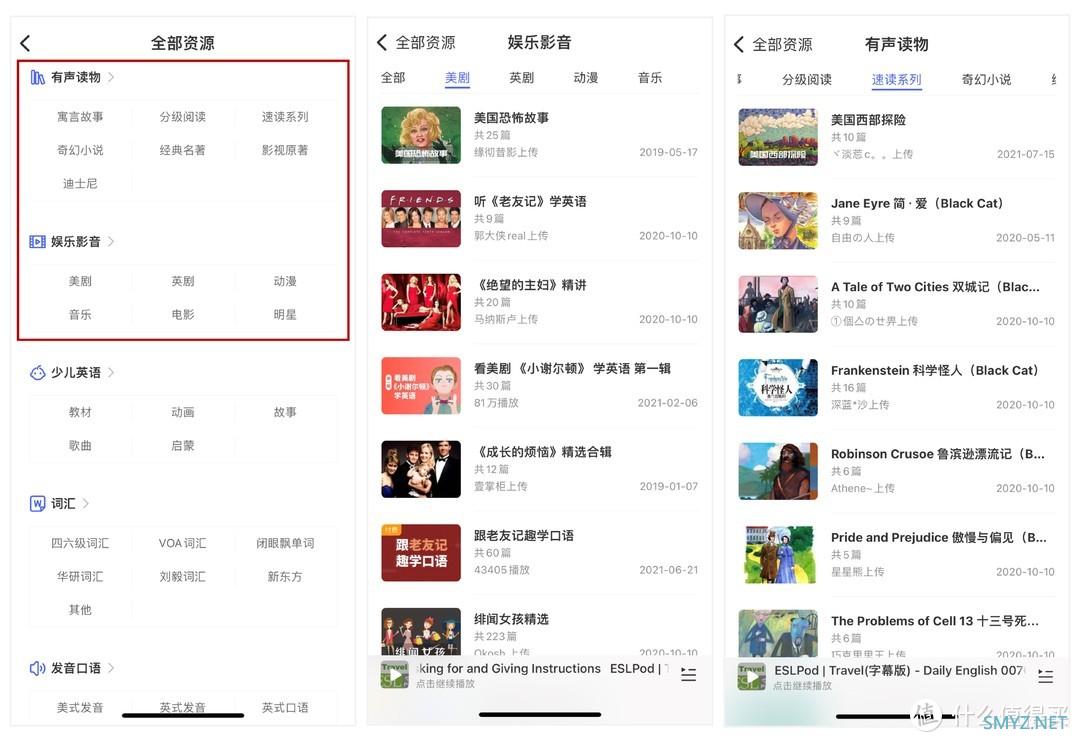Expand 少儿英语 section chevron

(x=111, y=373)
